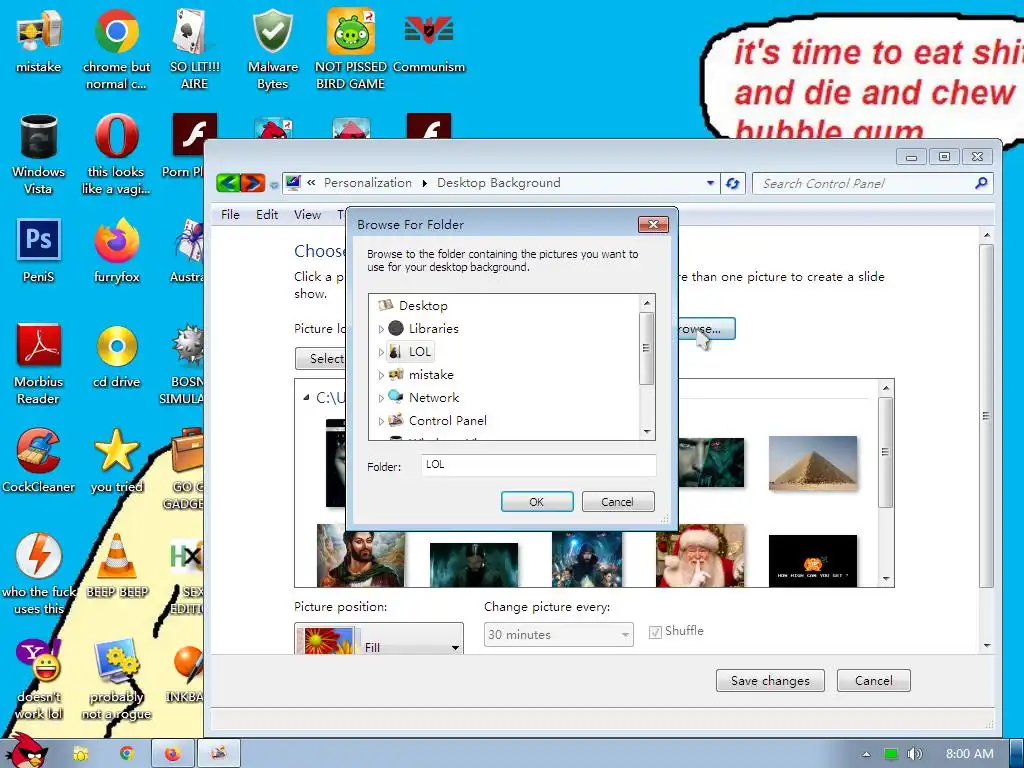Open the 'Communism' desktop icon

428,30
